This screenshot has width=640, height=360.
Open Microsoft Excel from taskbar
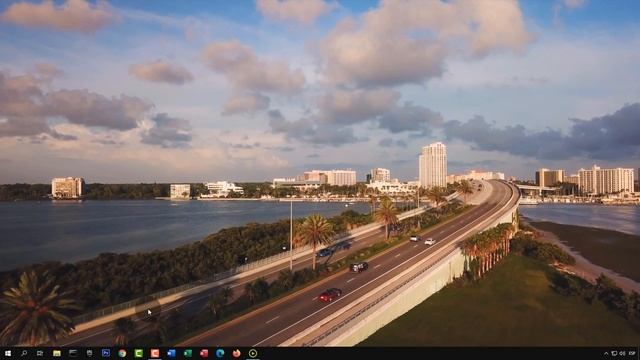click(x=188, y=353)
